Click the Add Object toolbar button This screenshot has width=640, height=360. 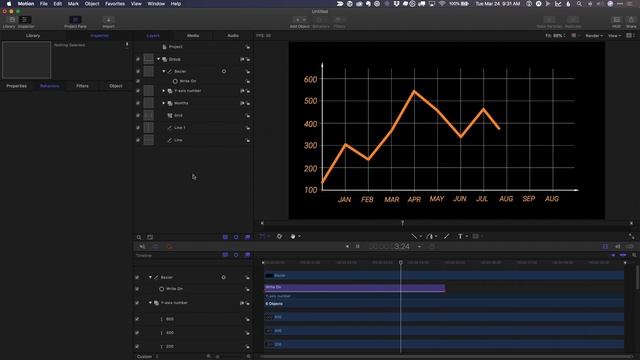pyautogui.click(x=300, y=20)
